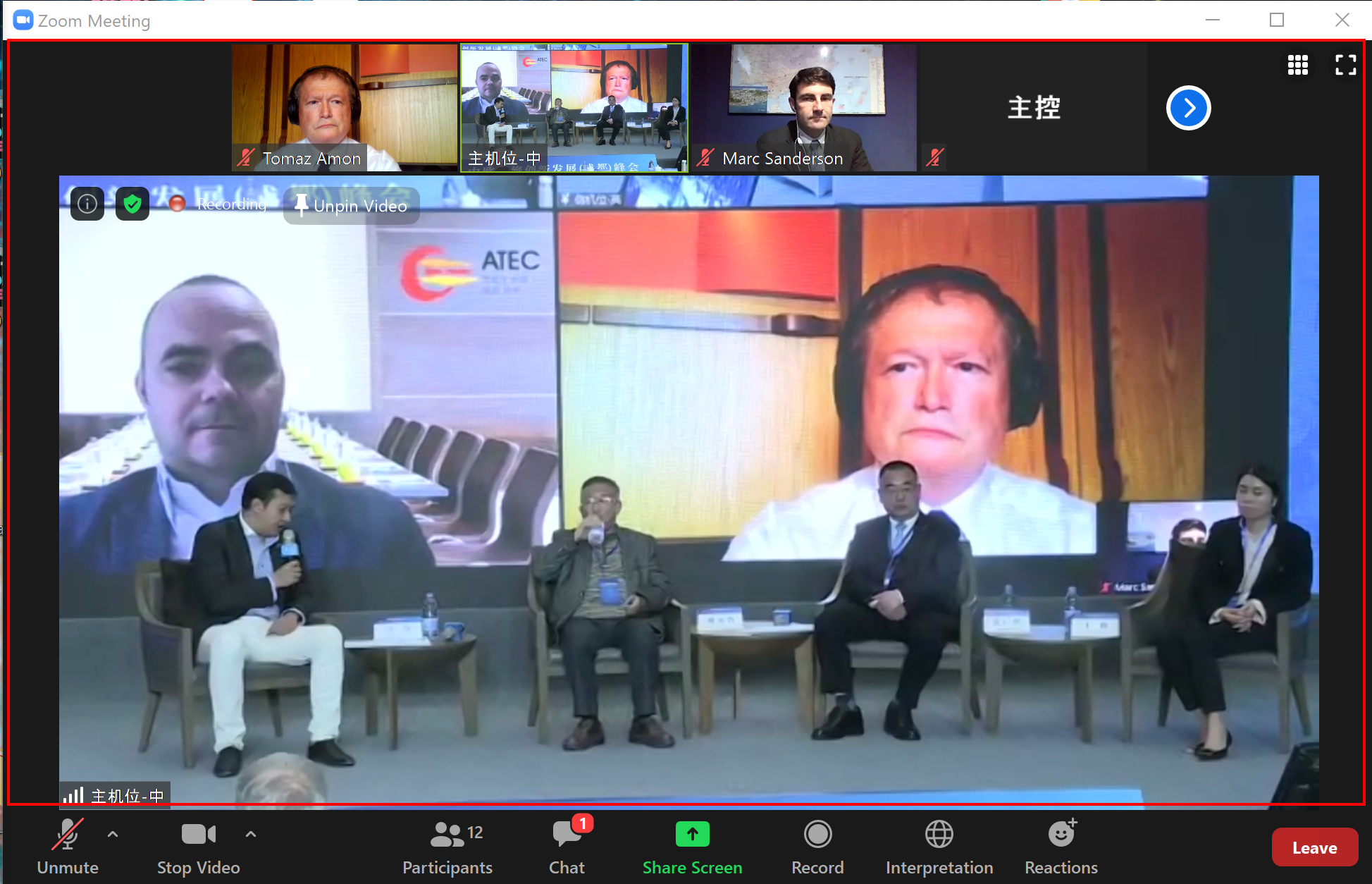Open Interpretation language options
Image resolution: width=1372 pixels, height=884 pixels.
(x=939, y=847)
